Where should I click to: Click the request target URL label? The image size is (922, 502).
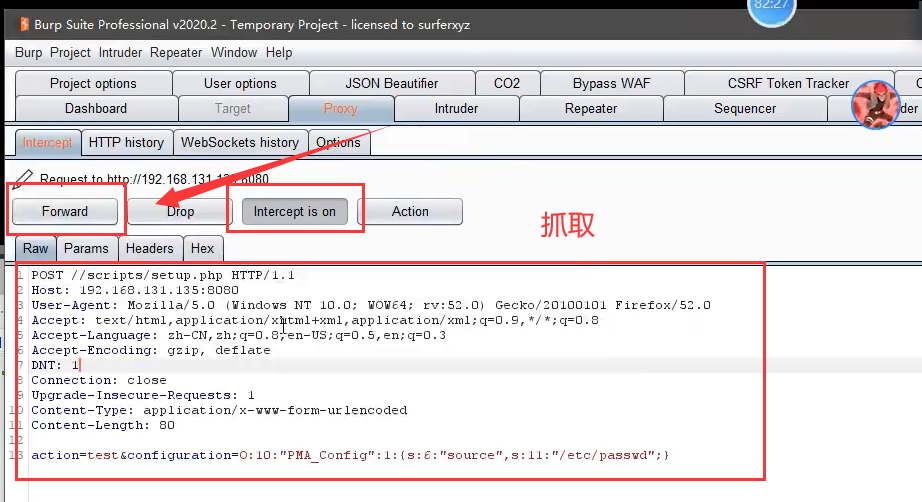click(x=154, y=179)
